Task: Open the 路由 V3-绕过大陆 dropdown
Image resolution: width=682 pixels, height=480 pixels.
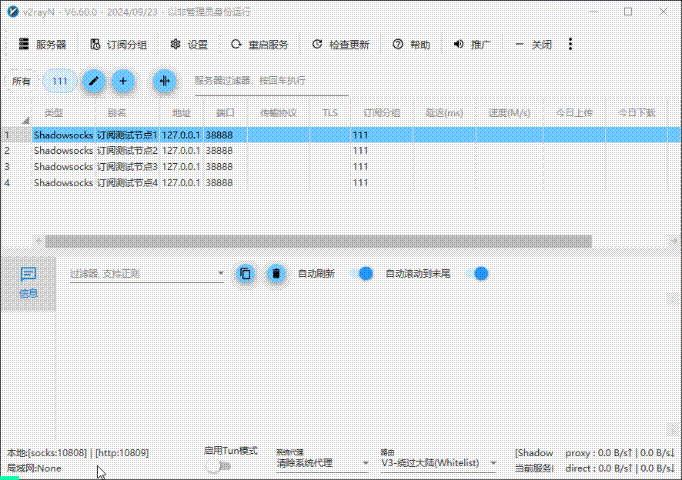Action: (439, 463)
